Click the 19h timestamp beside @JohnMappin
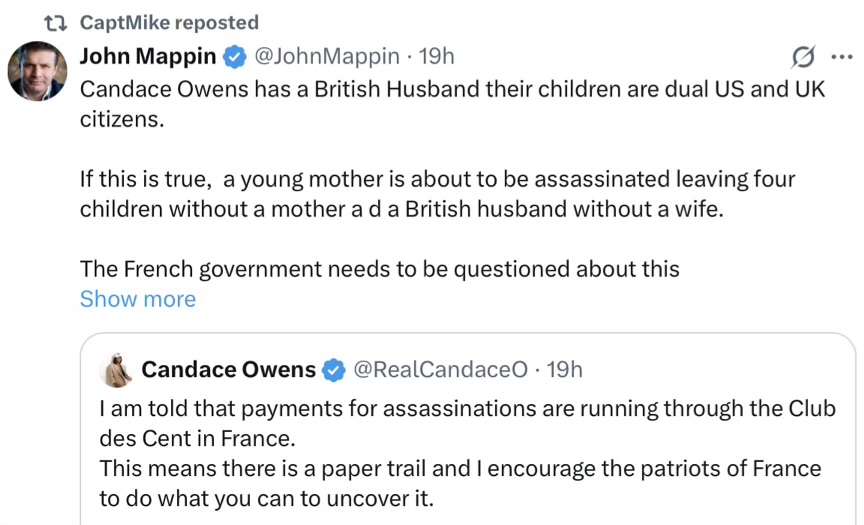 pos(436,56)
